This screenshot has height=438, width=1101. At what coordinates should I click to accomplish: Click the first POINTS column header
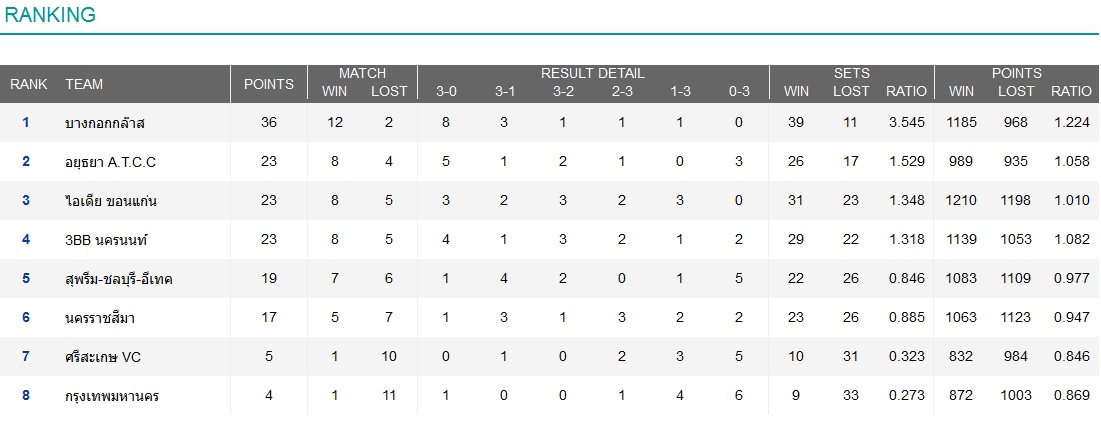269,84
